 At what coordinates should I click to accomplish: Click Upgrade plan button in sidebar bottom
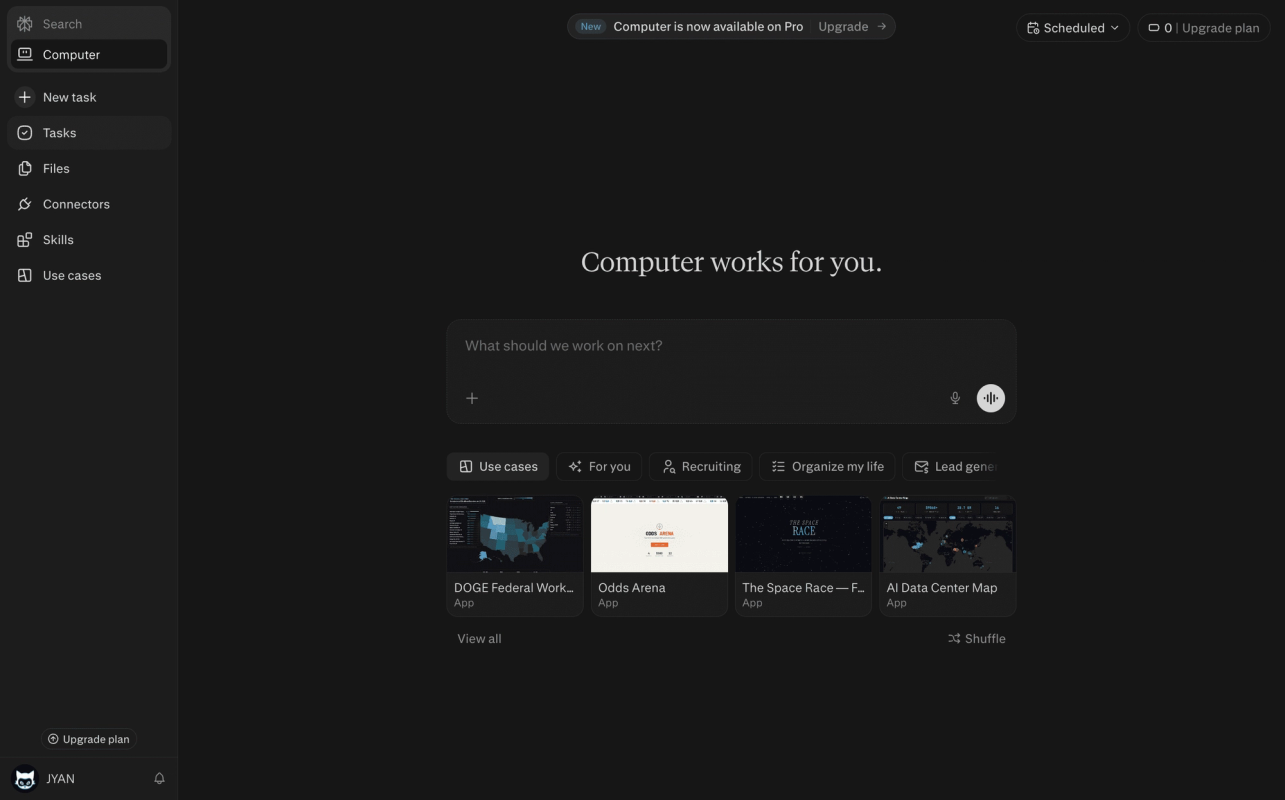tap(89, 739)
